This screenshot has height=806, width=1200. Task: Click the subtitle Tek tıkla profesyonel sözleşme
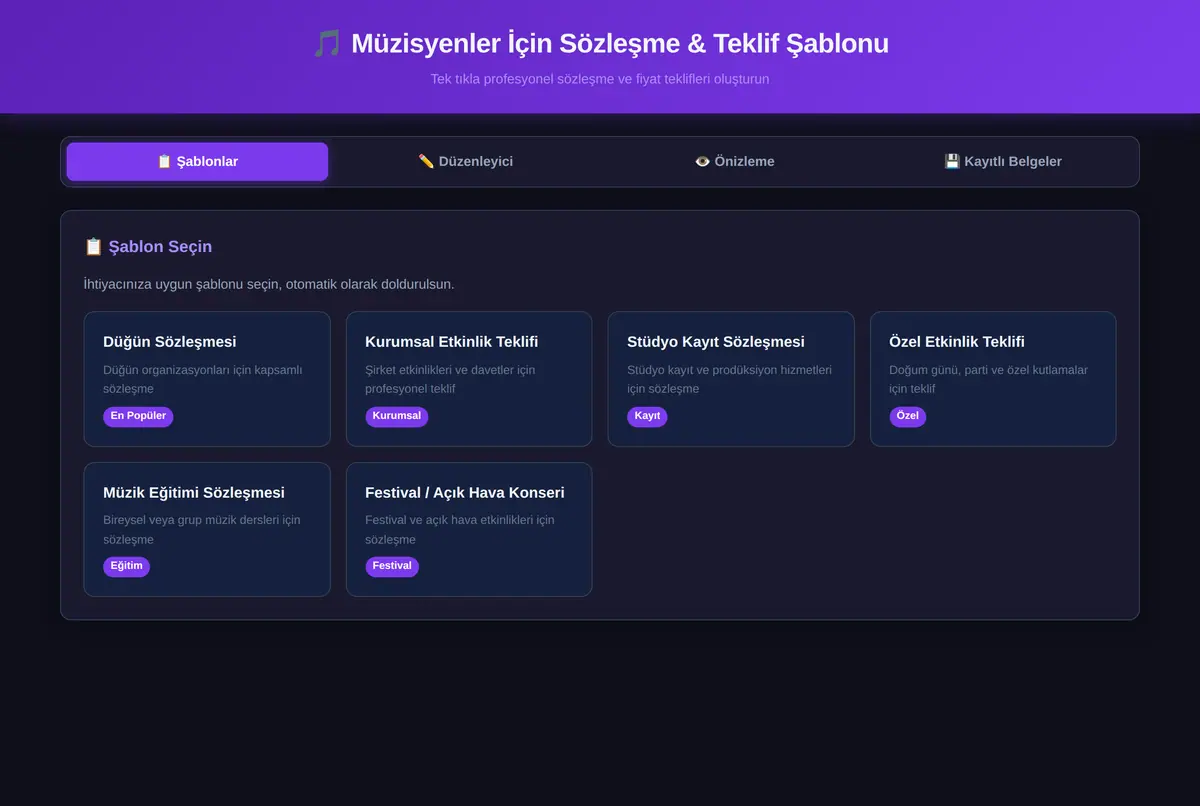click(600, 78)
